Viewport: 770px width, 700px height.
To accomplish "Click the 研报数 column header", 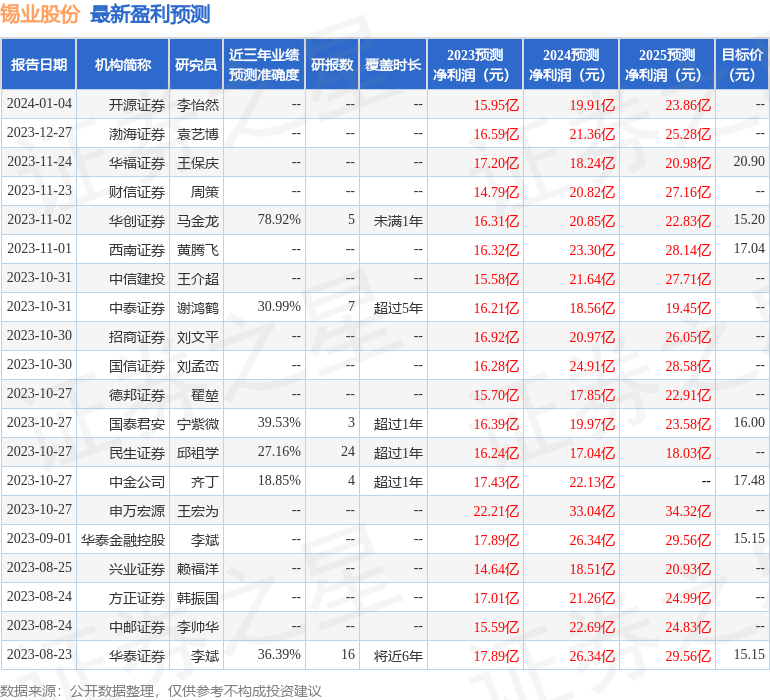I will pyautogui.click(x=332, y=64).
